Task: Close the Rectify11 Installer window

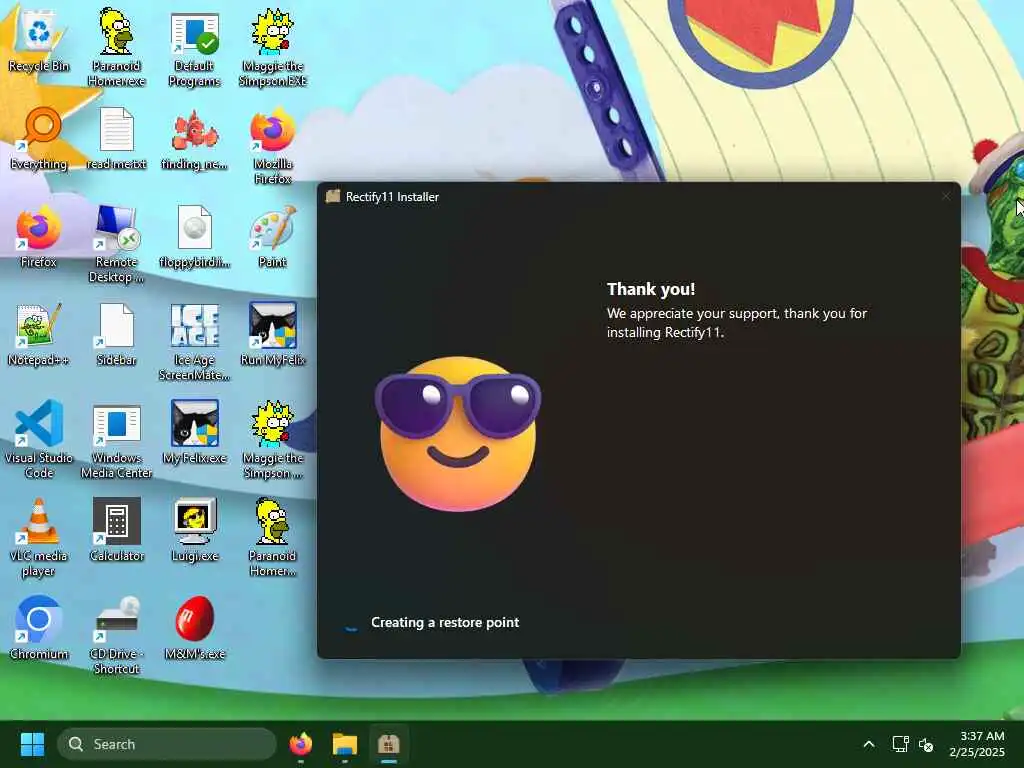Action: [x=946, y=196]
